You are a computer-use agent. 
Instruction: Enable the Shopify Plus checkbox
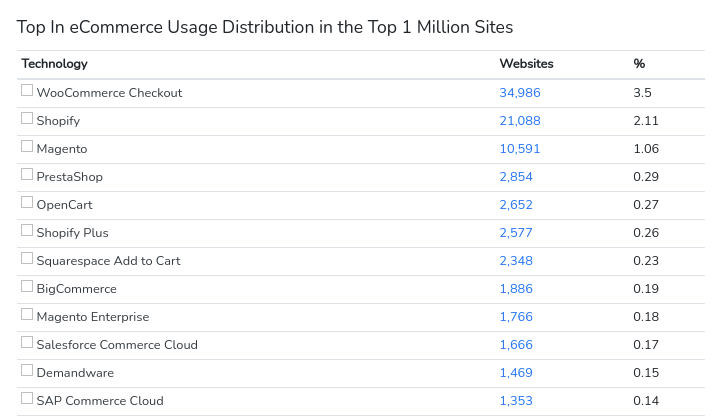pyautogui.click(x=27, y=231)
